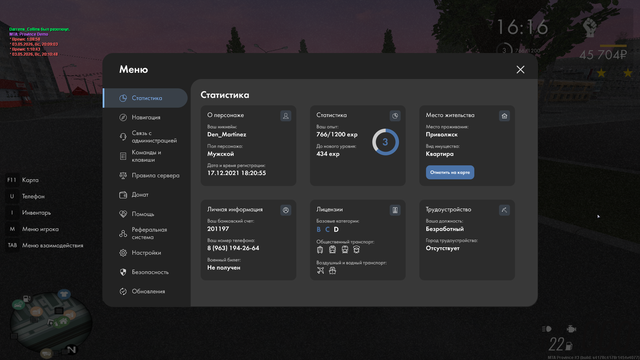
Task: Click the Приволжск residence value
Action: [442, 134]
